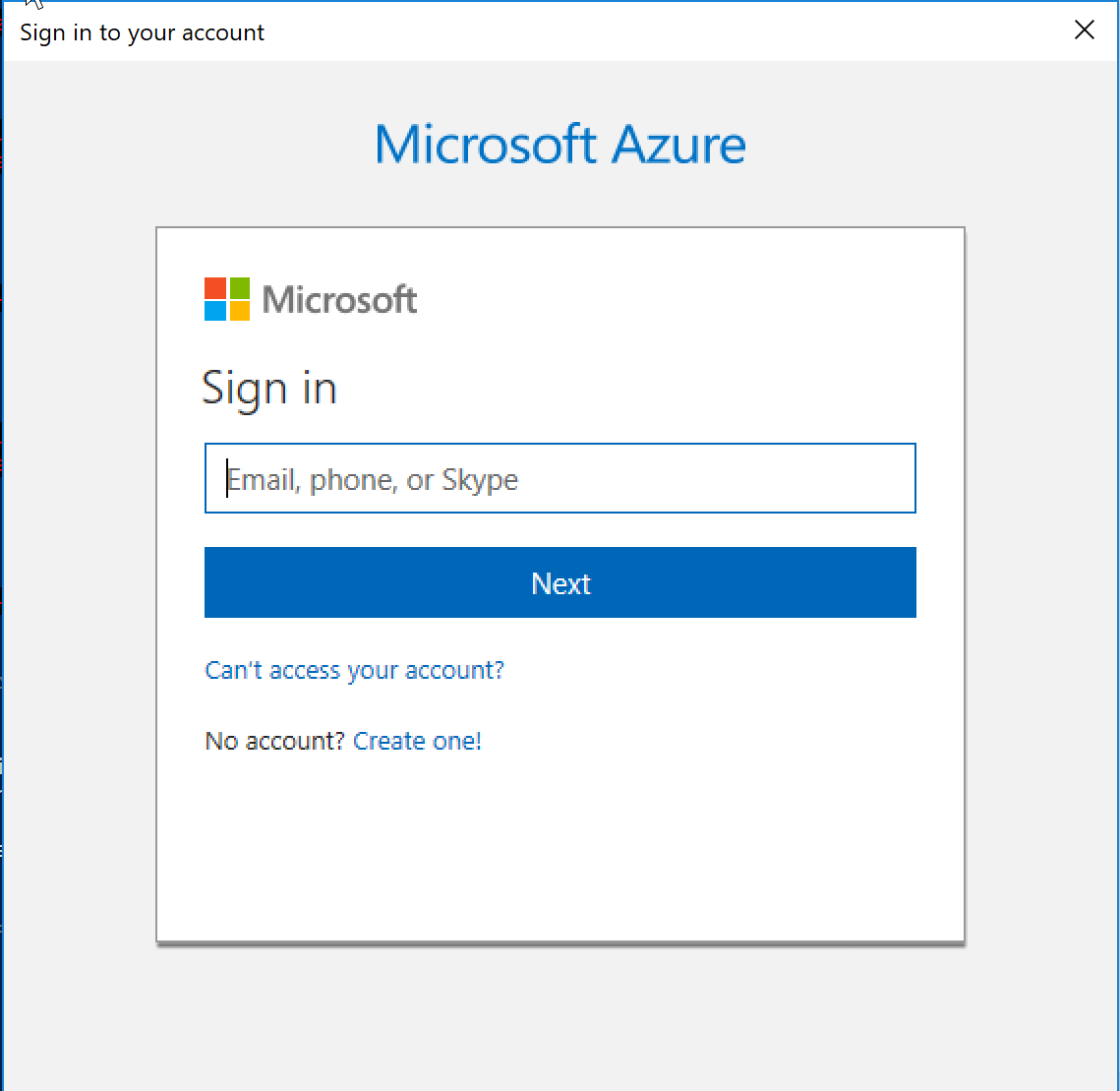Click the blue square of the Microsoft logo

click(x=215, y=311)
